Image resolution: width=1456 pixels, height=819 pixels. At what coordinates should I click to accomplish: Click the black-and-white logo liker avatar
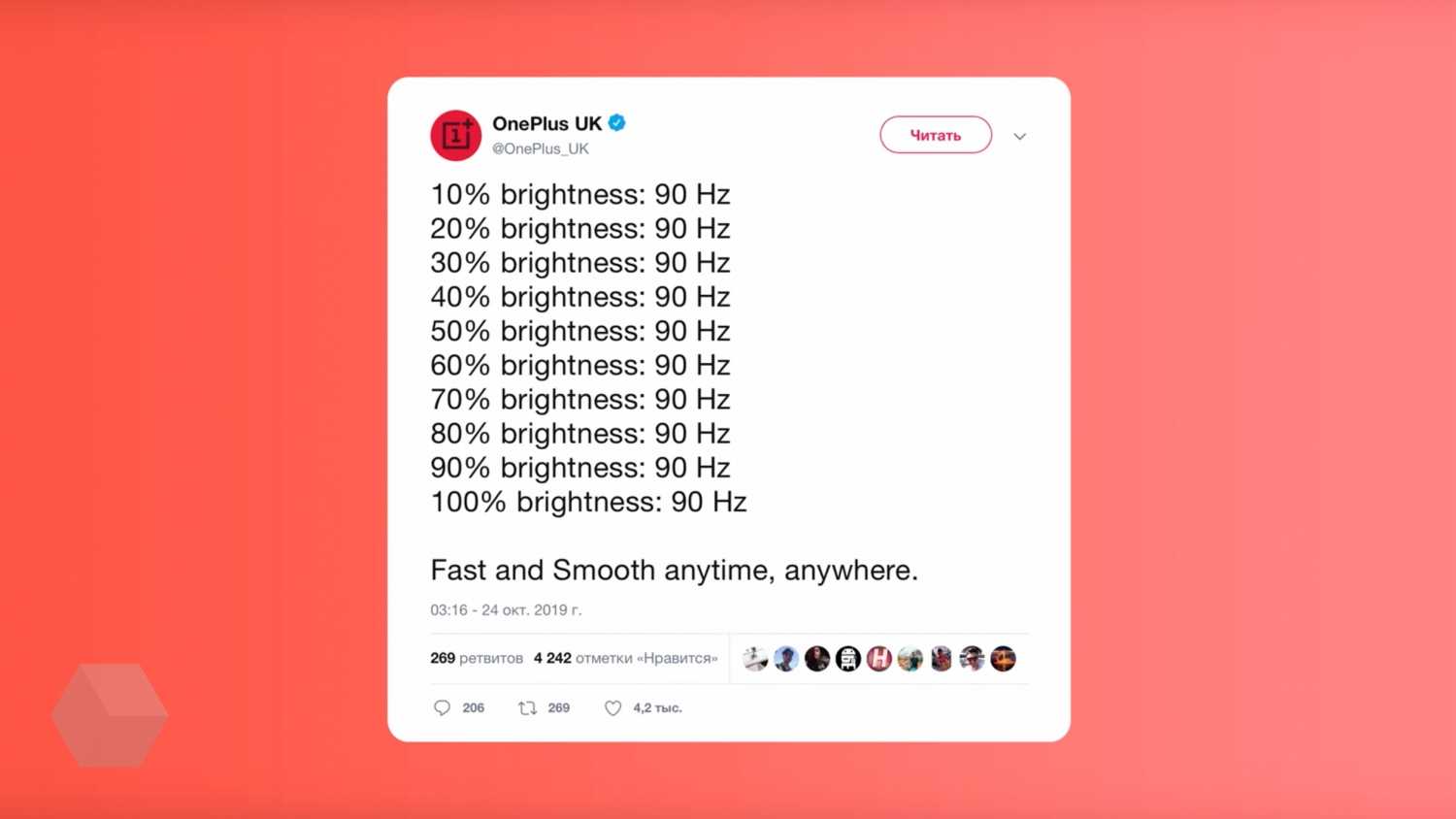coord(847,659)
